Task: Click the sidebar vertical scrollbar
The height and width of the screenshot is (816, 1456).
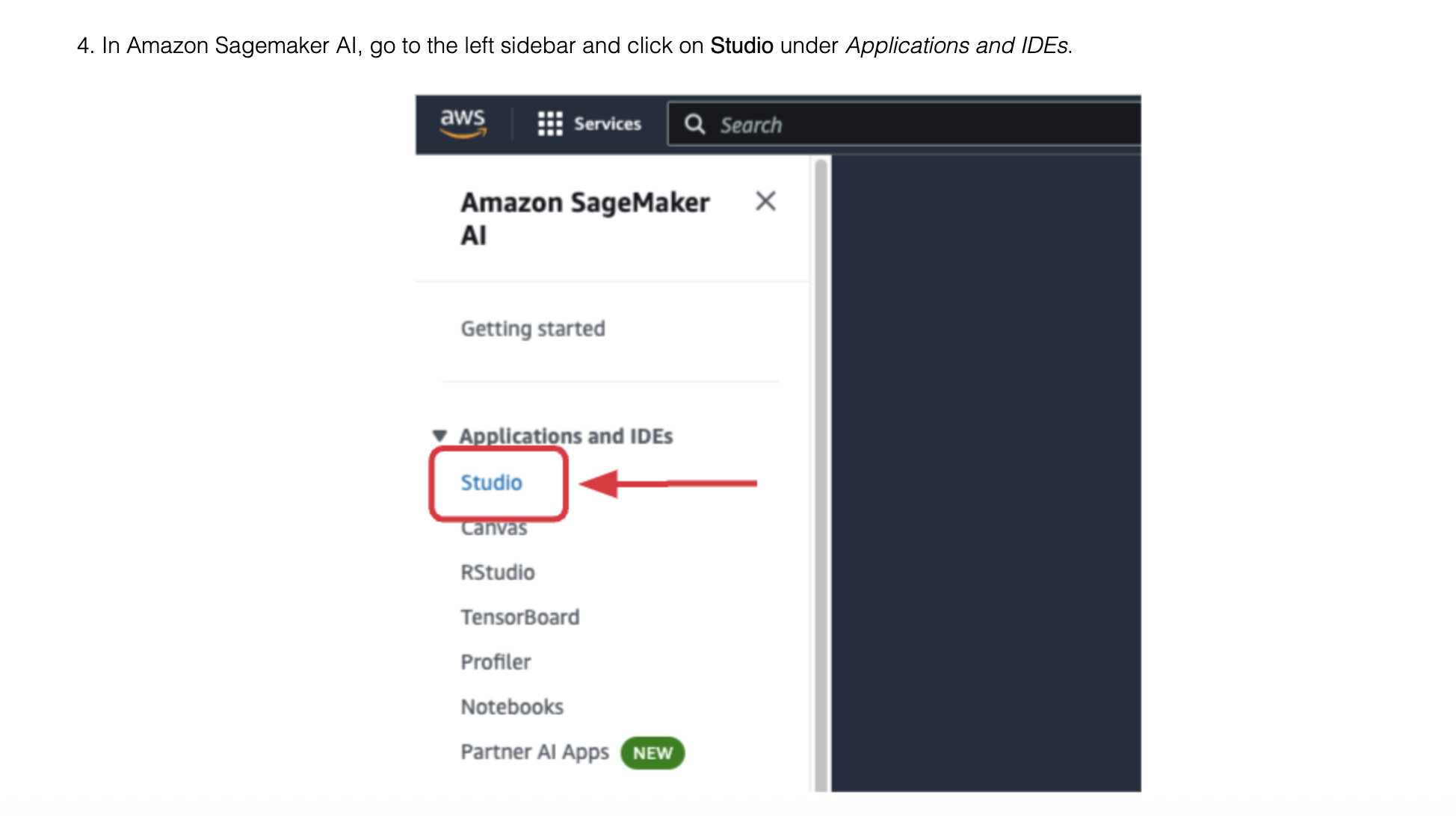Action: (x=821, y=474)
